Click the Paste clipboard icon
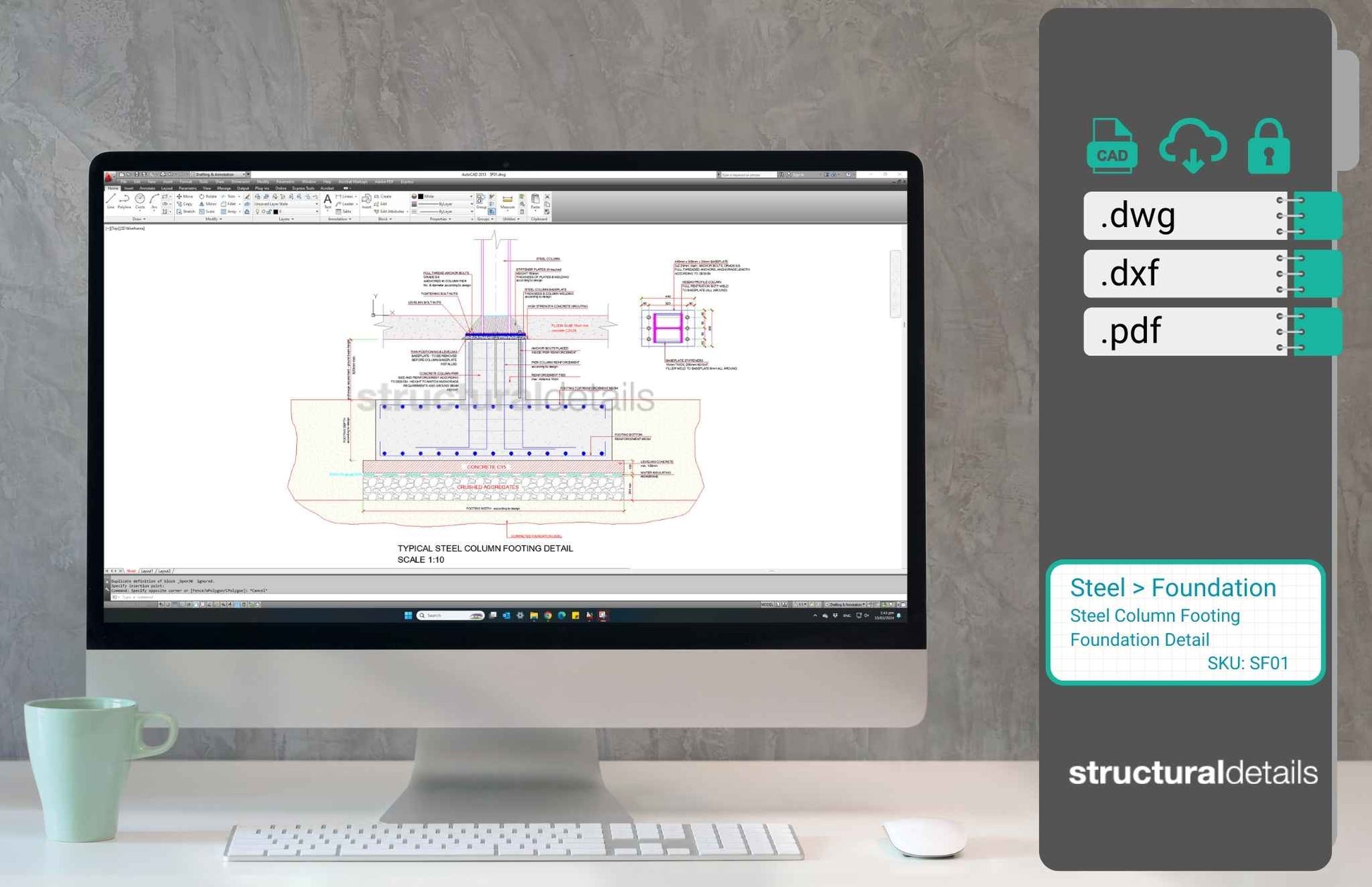 click(x=535, y=200)
